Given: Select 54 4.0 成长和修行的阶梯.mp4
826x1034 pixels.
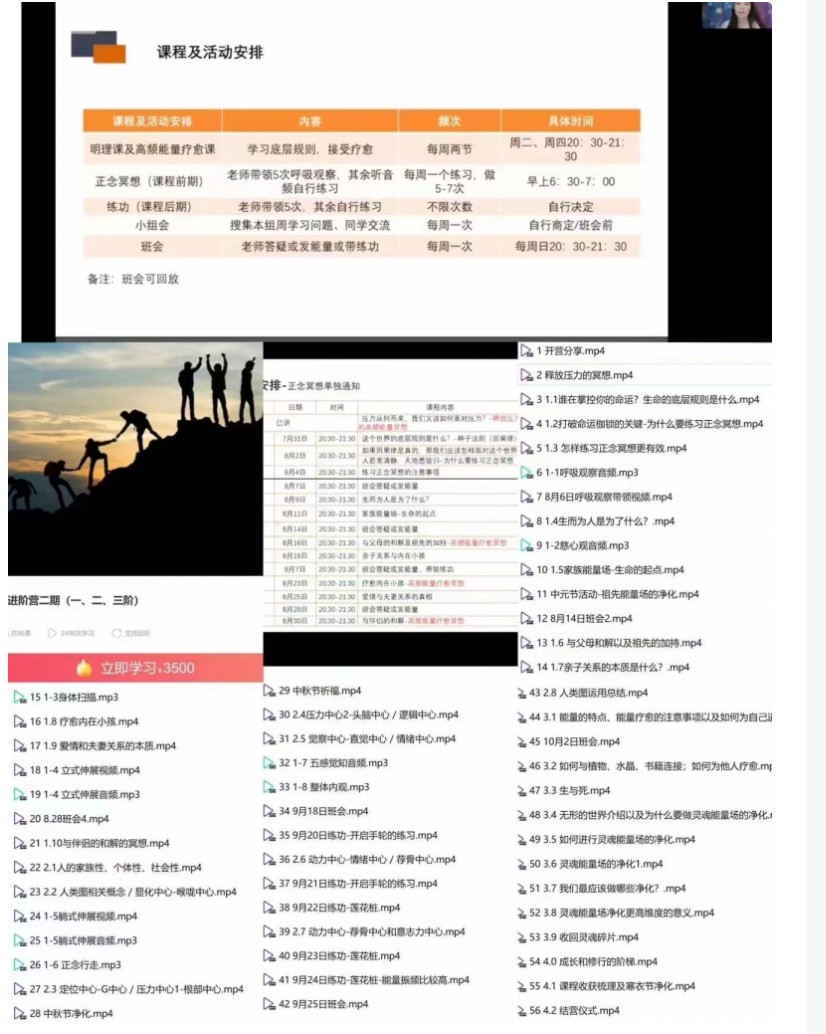Looking at the screenshot, I should [593, 962].
